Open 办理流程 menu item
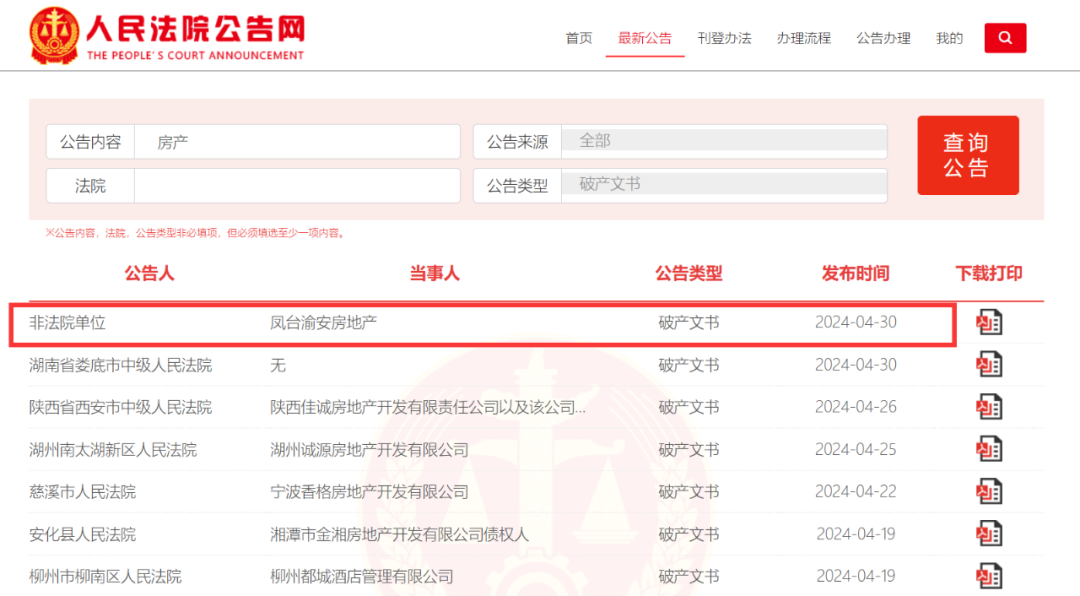This screenshot has width=1080, height=596. pos(803,38)
